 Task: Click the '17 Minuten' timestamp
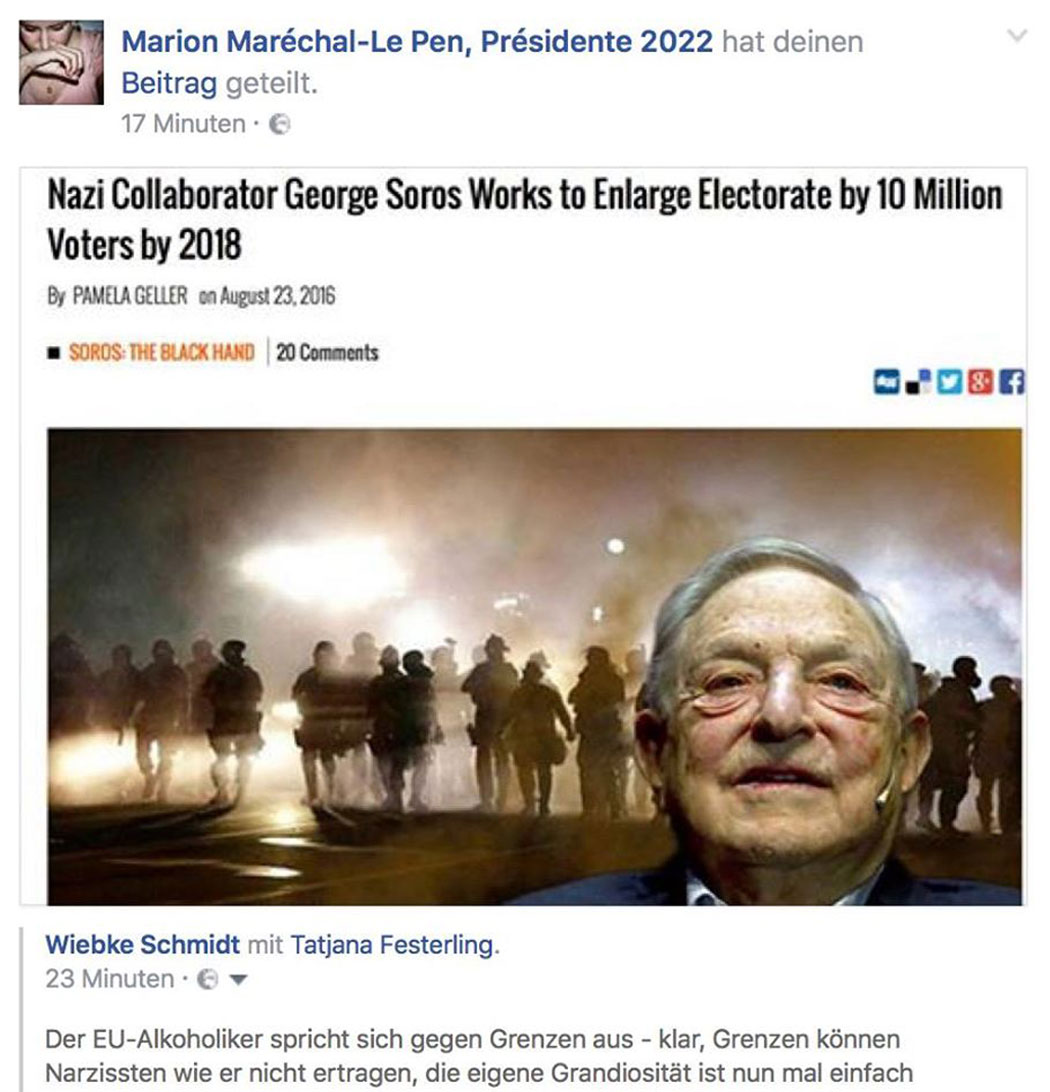click(x=184, y=124)
